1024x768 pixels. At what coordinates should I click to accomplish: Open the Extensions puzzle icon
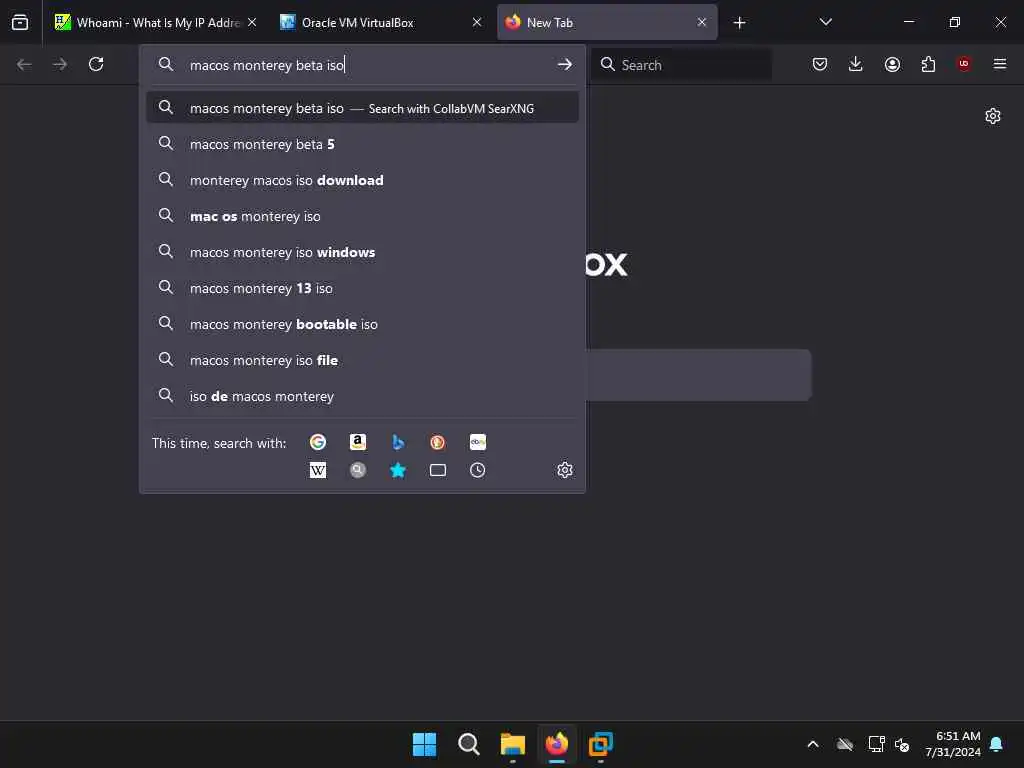(928, 64)
